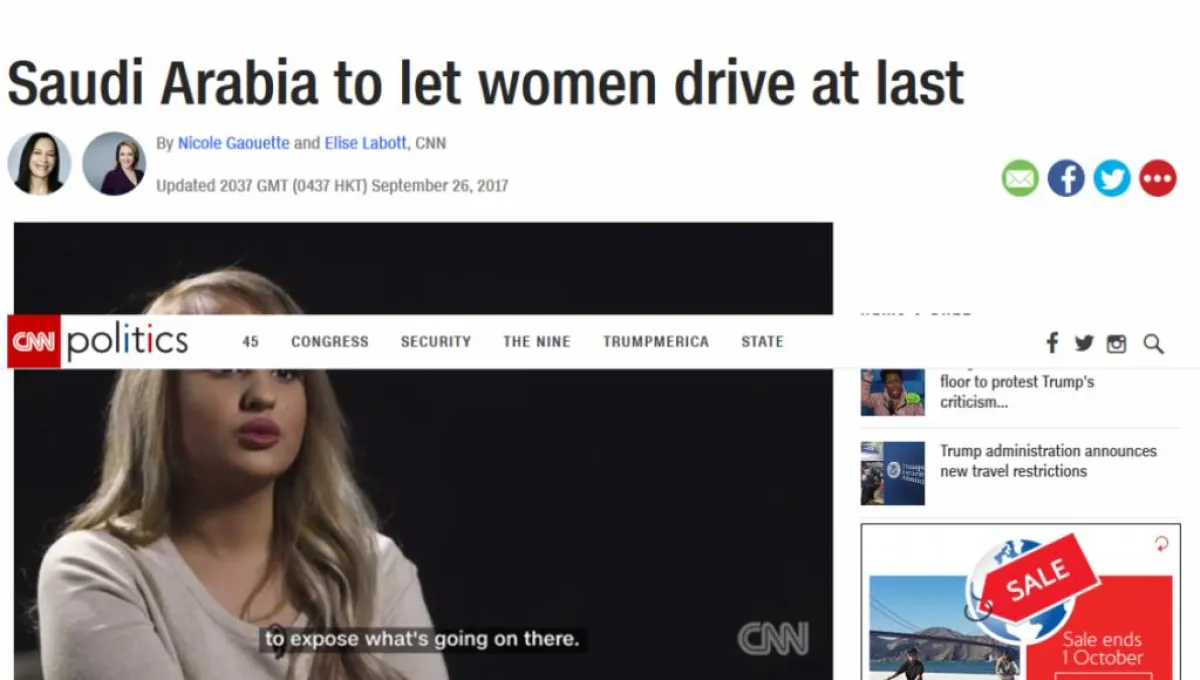Open red more-sharing options icon
1200x680 pixels.
pyautogui.click(x=1158, y=179)
